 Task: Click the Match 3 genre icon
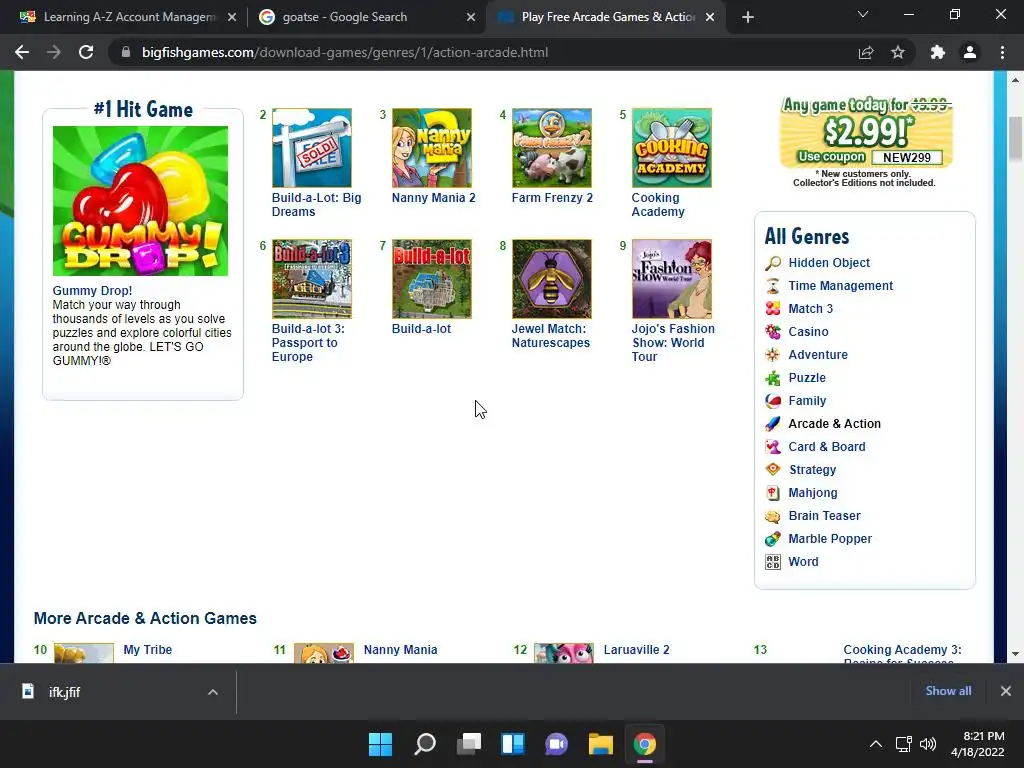pyautogui.click(x=773, y=309)
